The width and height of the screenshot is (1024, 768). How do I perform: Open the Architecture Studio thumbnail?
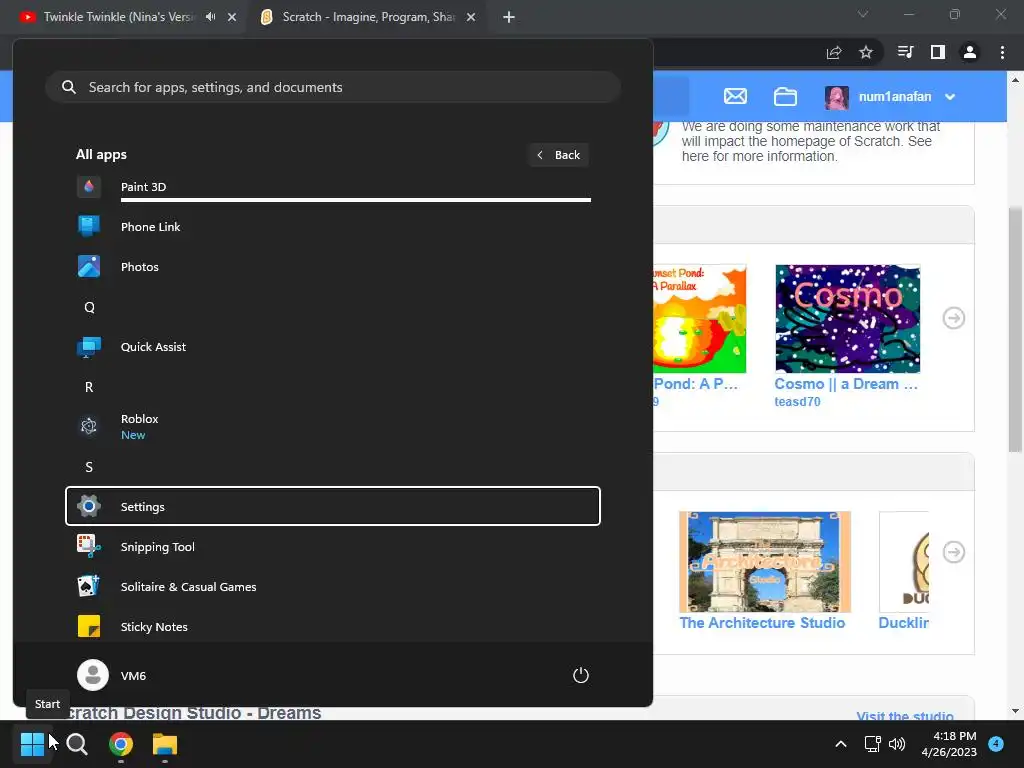(x=765, y=562)
